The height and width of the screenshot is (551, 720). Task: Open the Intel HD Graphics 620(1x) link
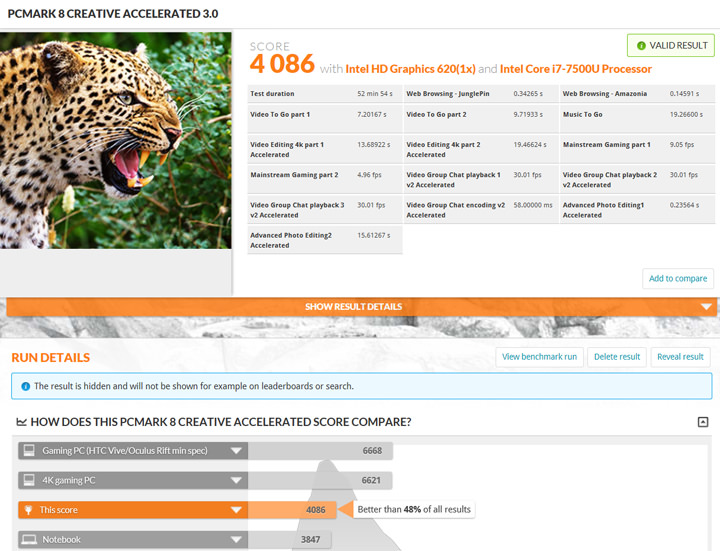point(410,69)
